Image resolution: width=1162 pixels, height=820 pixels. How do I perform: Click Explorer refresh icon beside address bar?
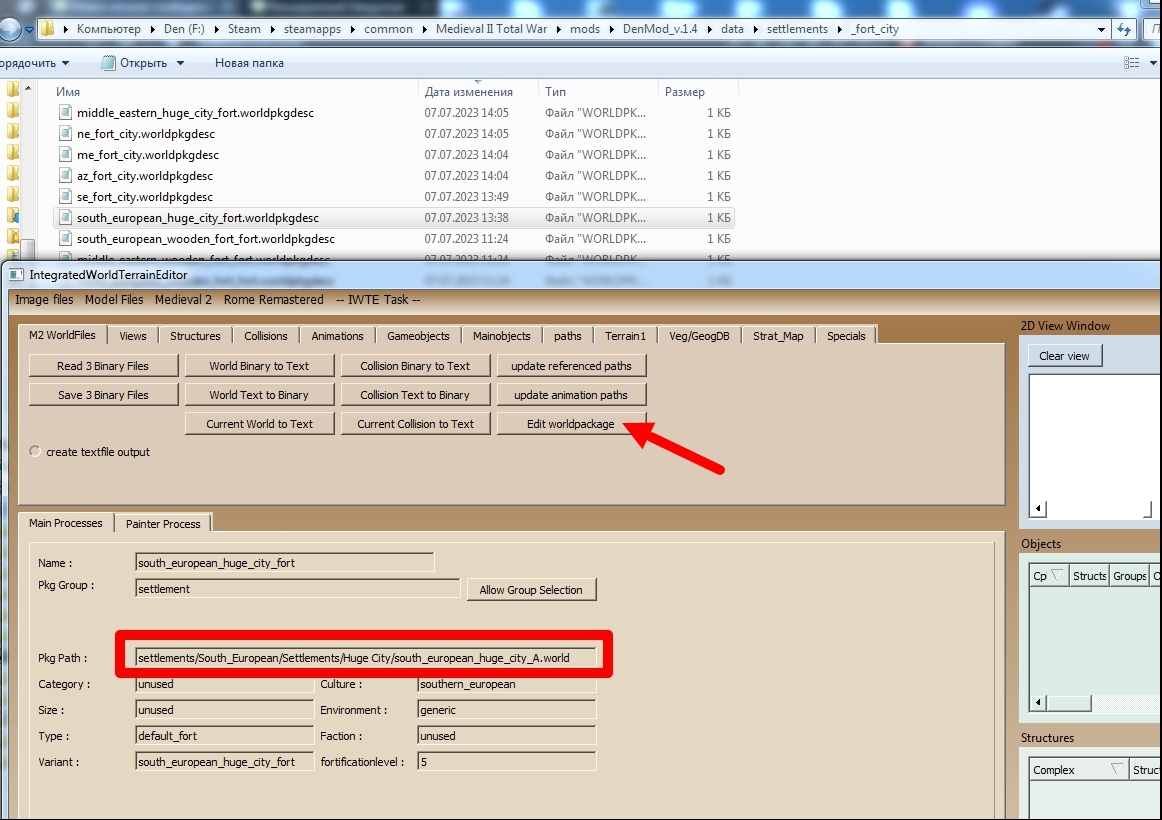[1124, 30]
